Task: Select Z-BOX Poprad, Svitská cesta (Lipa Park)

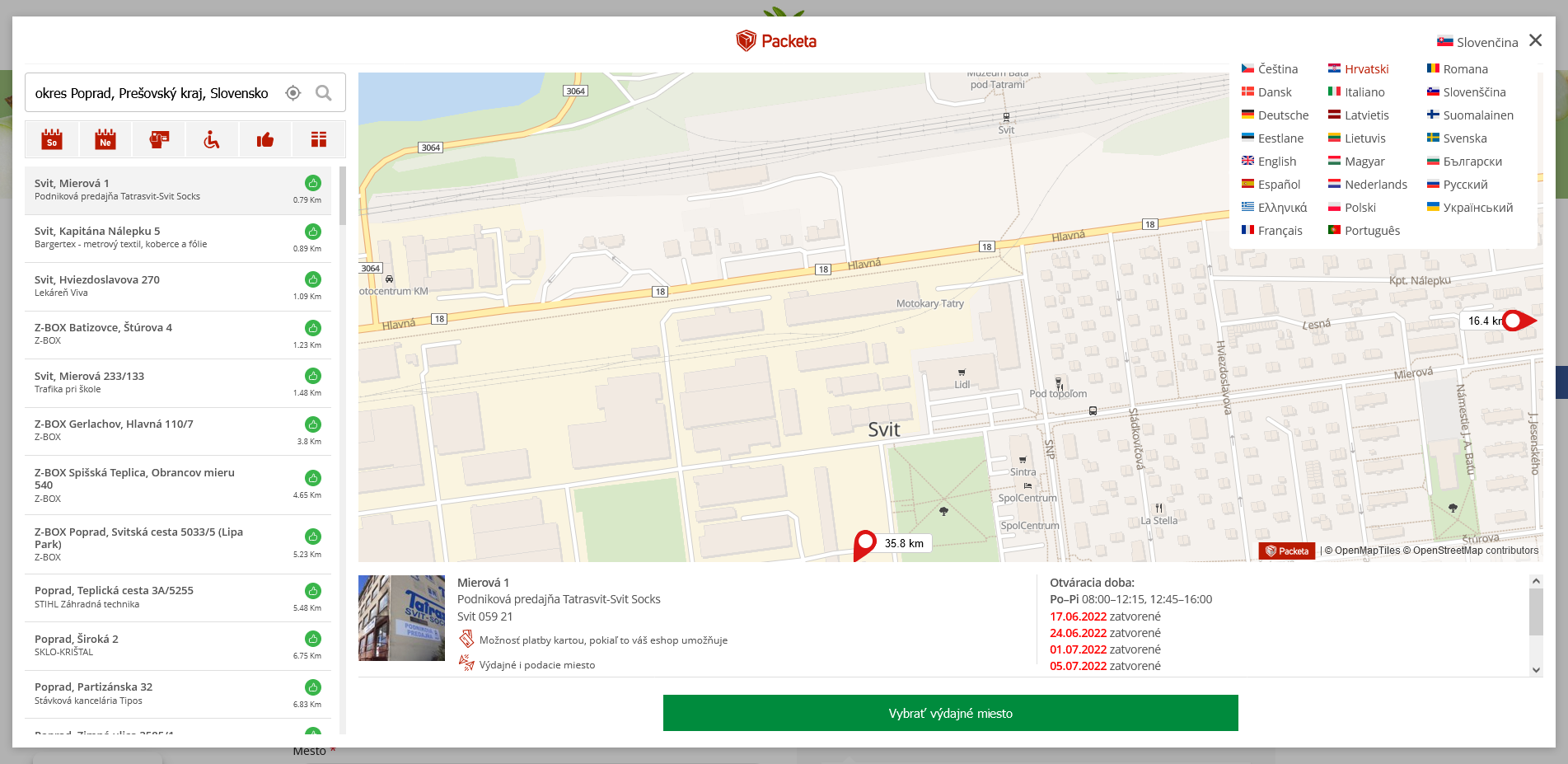Action: [178, 544]
